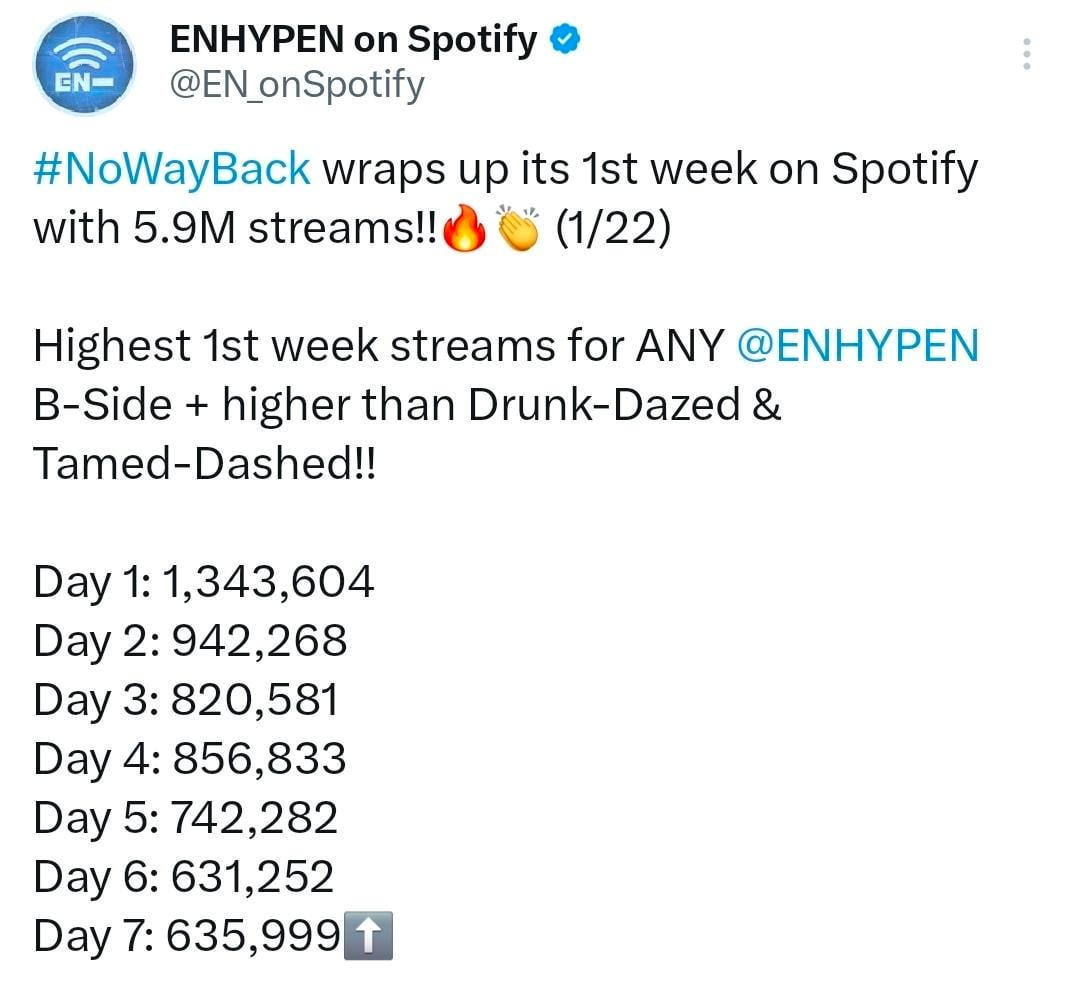Tap the blue verified badge icon
Screen dimensions: 1080x983
coord(567,41)
